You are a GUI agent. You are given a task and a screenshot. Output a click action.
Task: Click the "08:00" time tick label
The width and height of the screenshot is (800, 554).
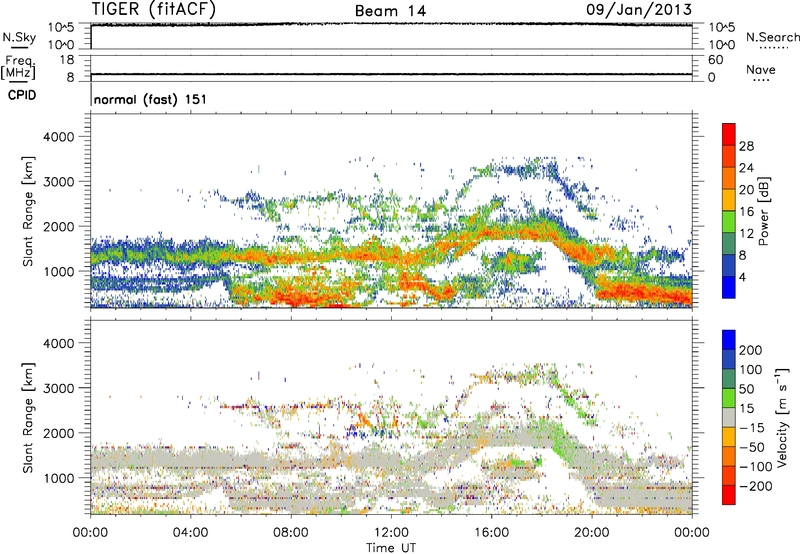(x=290, y=533)
